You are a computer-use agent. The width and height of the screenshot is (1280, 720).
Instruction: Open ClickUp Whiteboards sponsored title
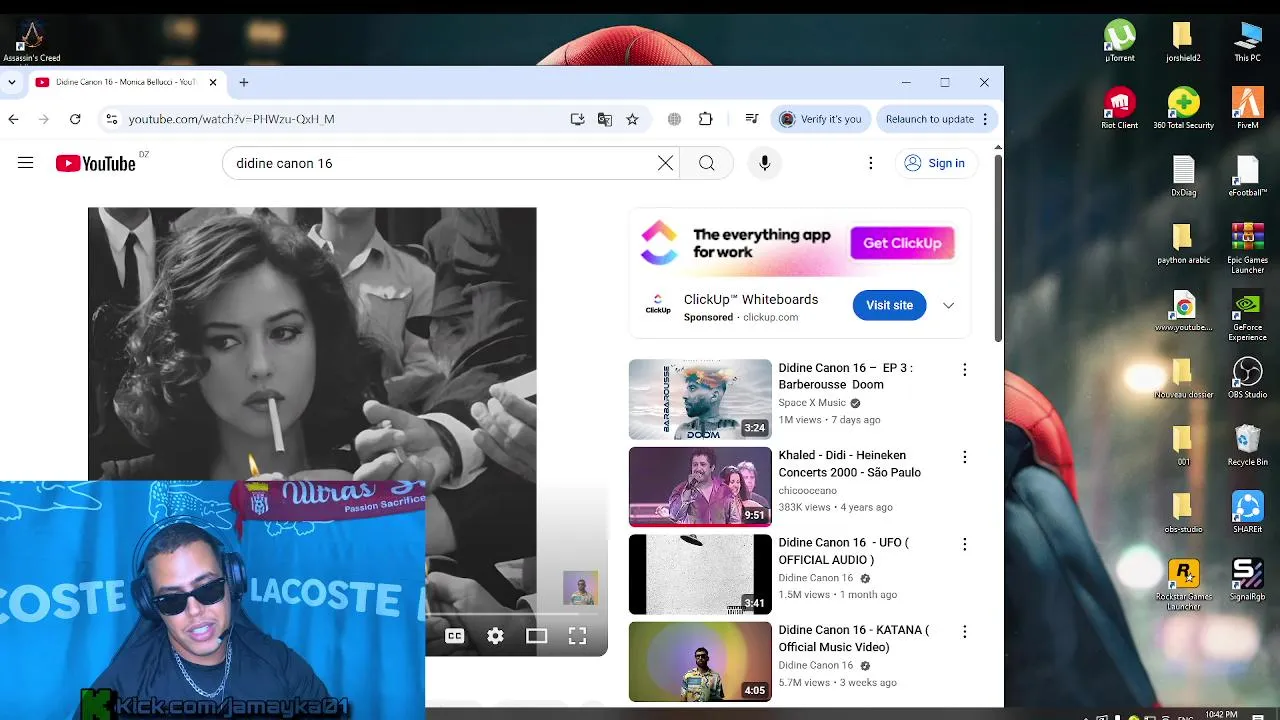[x=751, y=299]
